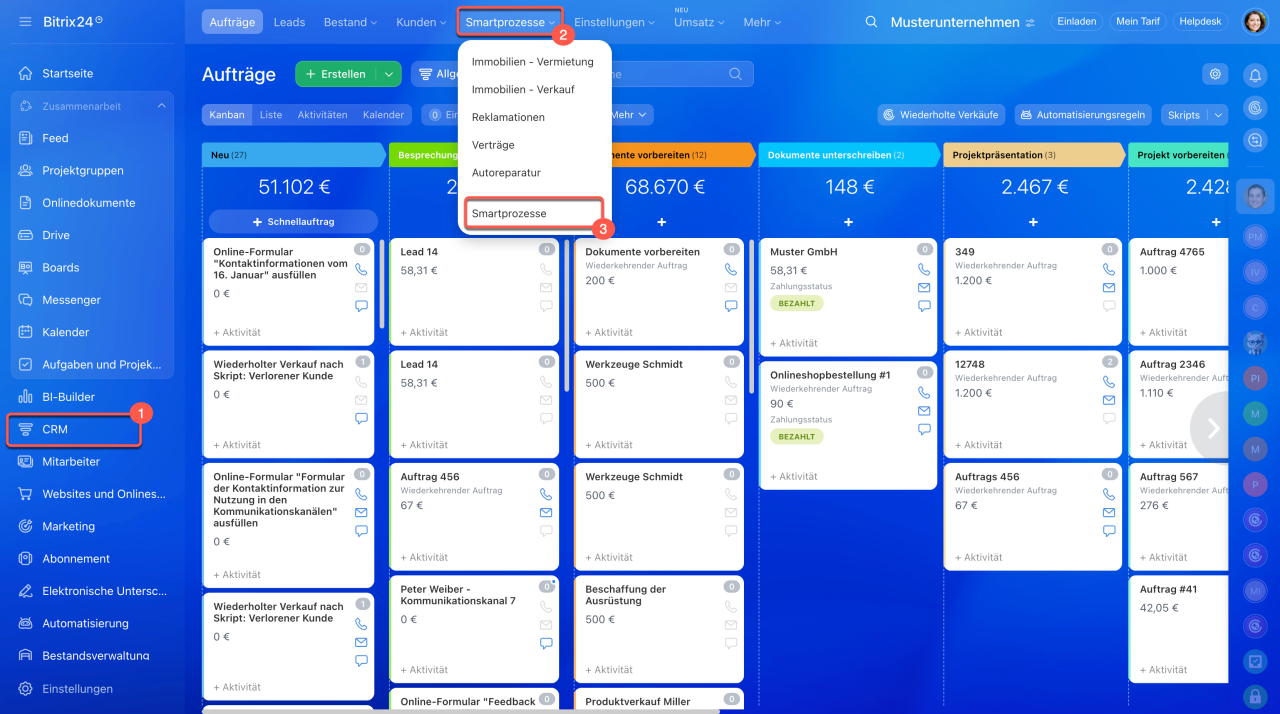The height and width of the screenshot is (714, 1280).
Task: Open the Startseite home icon in sidebar
Action: pyautogui.click(x=25, y=74)
